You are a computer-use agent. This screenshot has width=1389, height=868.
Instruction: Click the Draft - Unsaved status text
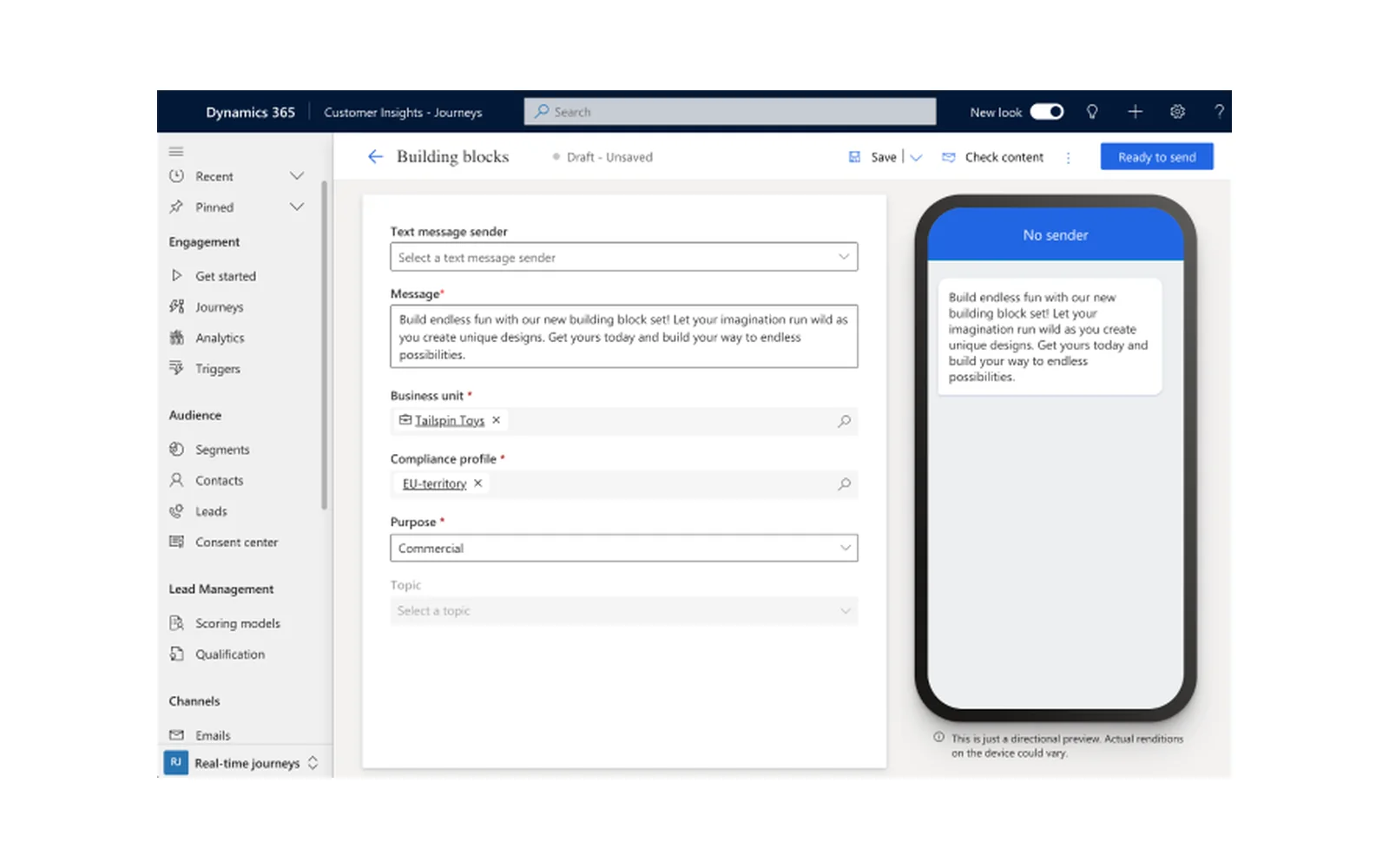tap(609, 157)
